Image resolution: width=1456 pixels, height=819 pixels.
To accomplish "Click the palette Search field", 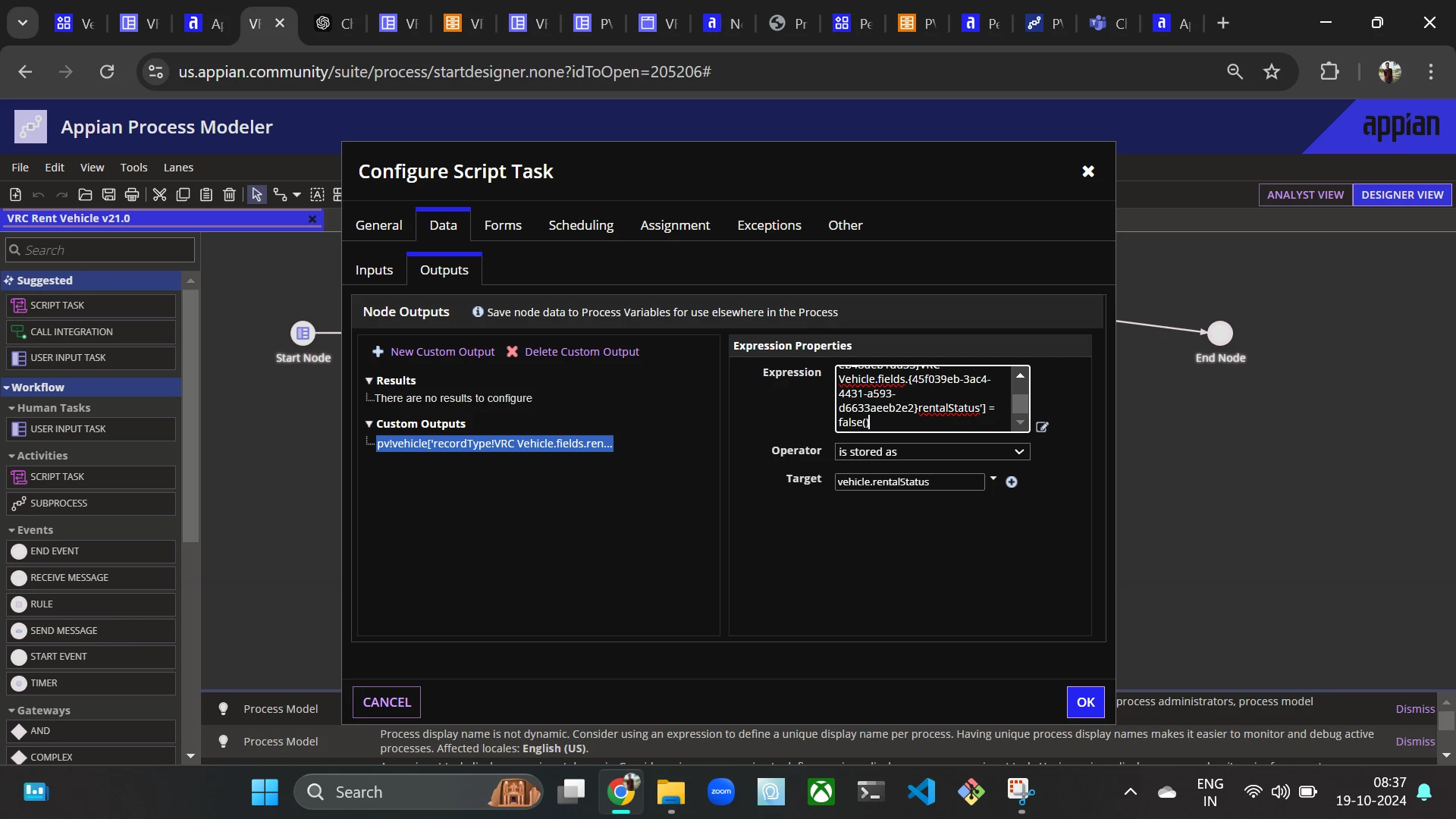I will [x=100, y=250].
